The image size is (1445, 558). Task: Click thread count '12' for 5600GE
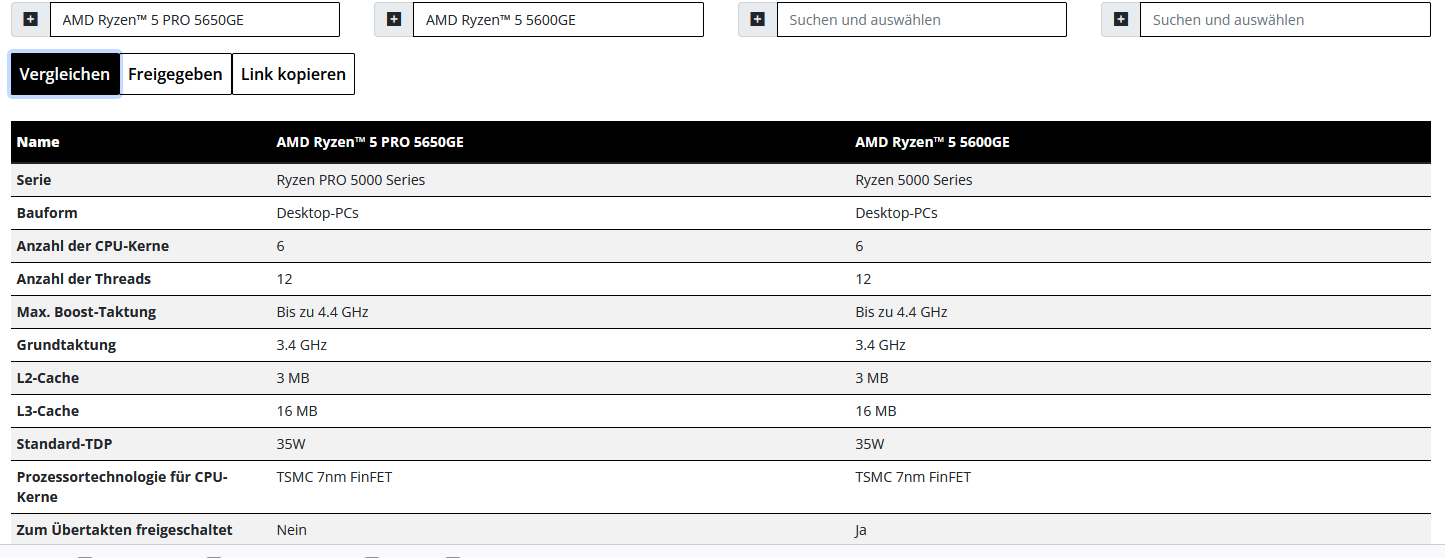pos(864,279)
